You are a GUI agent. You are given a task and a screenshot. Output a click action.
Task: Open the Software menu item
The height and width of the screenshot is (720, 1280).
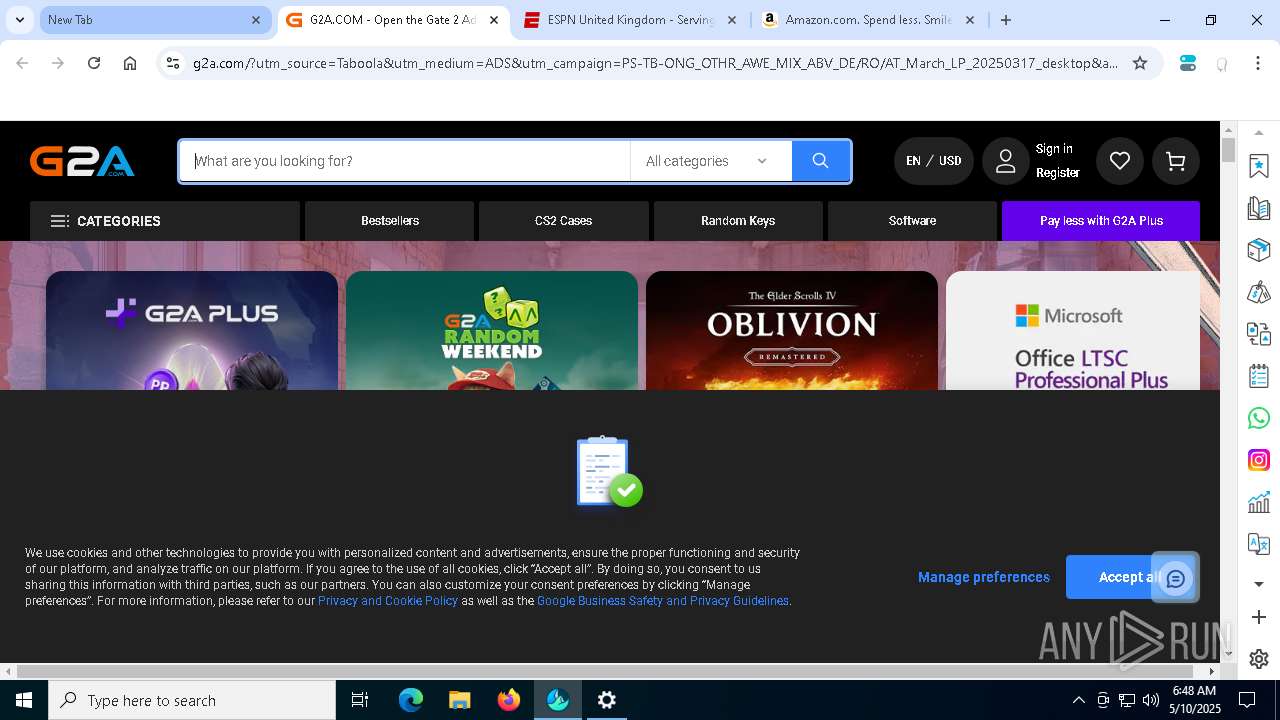coord(913,221)
